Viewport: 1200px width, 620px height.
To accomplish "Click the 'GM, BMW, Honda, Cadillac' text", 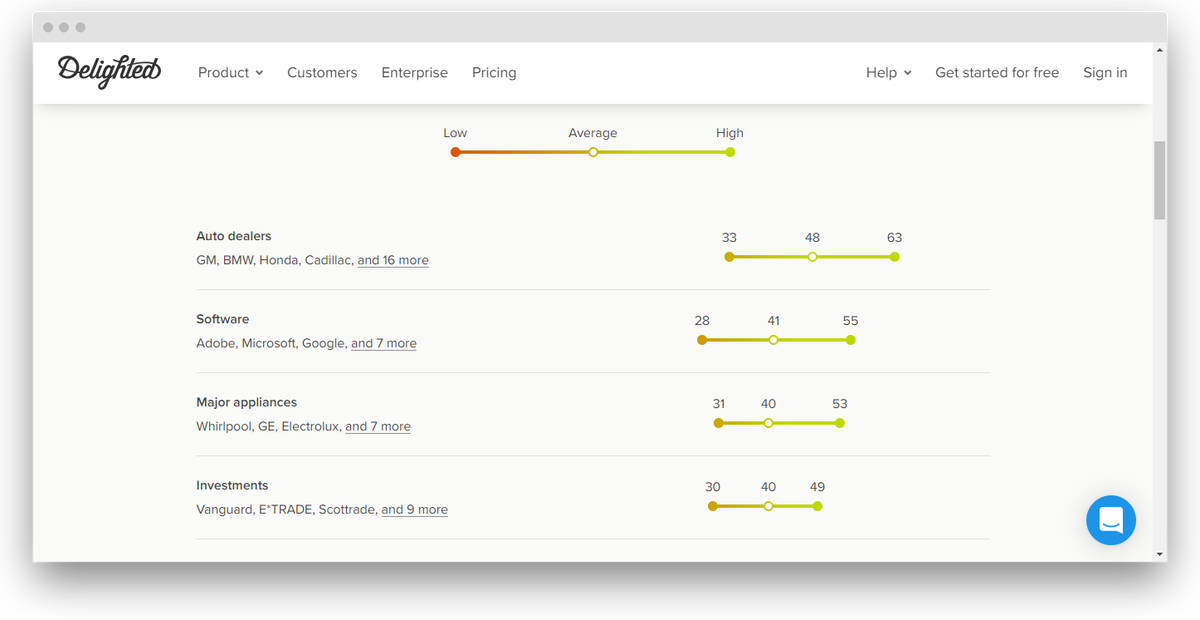I will [275, 260].
